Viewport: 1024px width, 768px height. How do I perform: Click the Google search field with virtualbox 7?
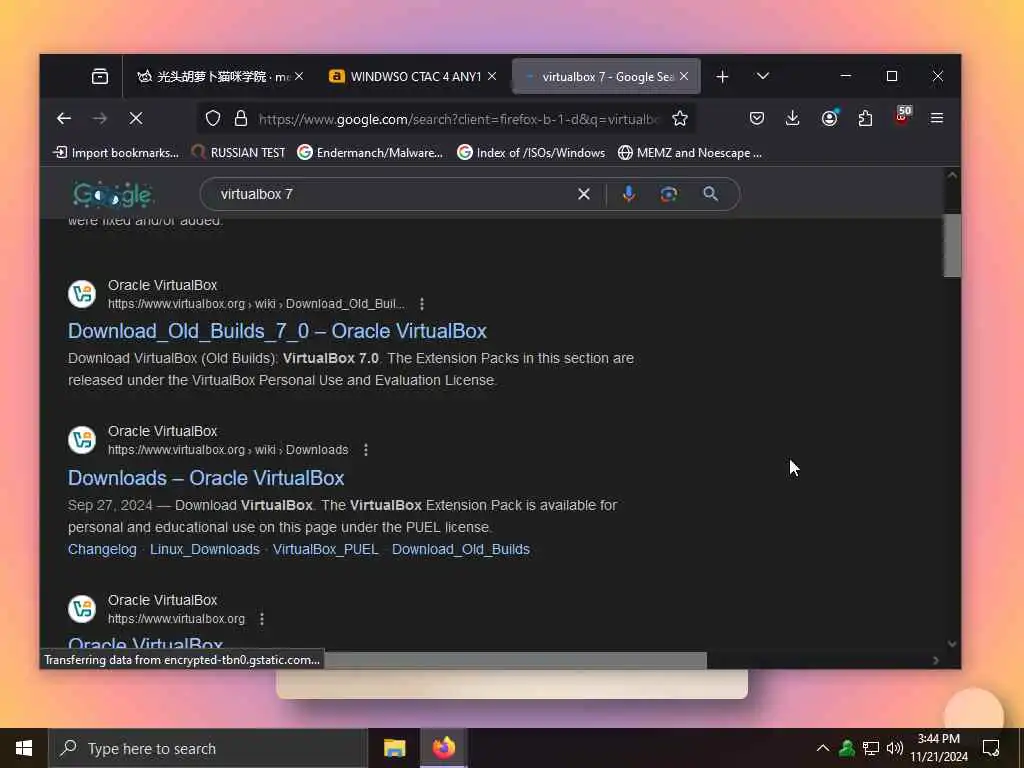(x=392, y=194)
